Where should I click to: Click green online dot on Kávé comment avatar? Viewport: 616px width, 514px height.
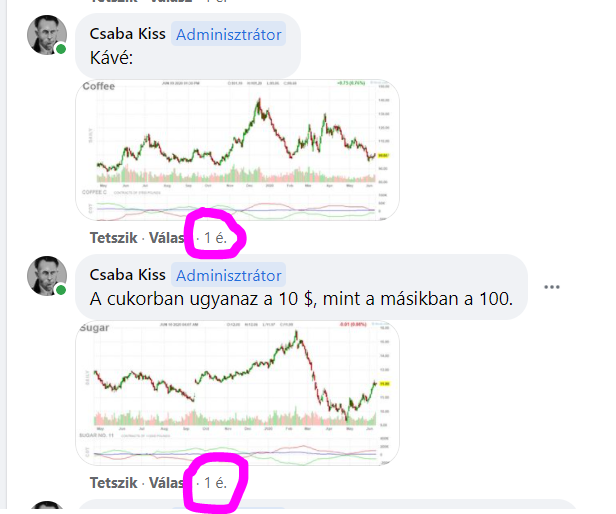61,49
